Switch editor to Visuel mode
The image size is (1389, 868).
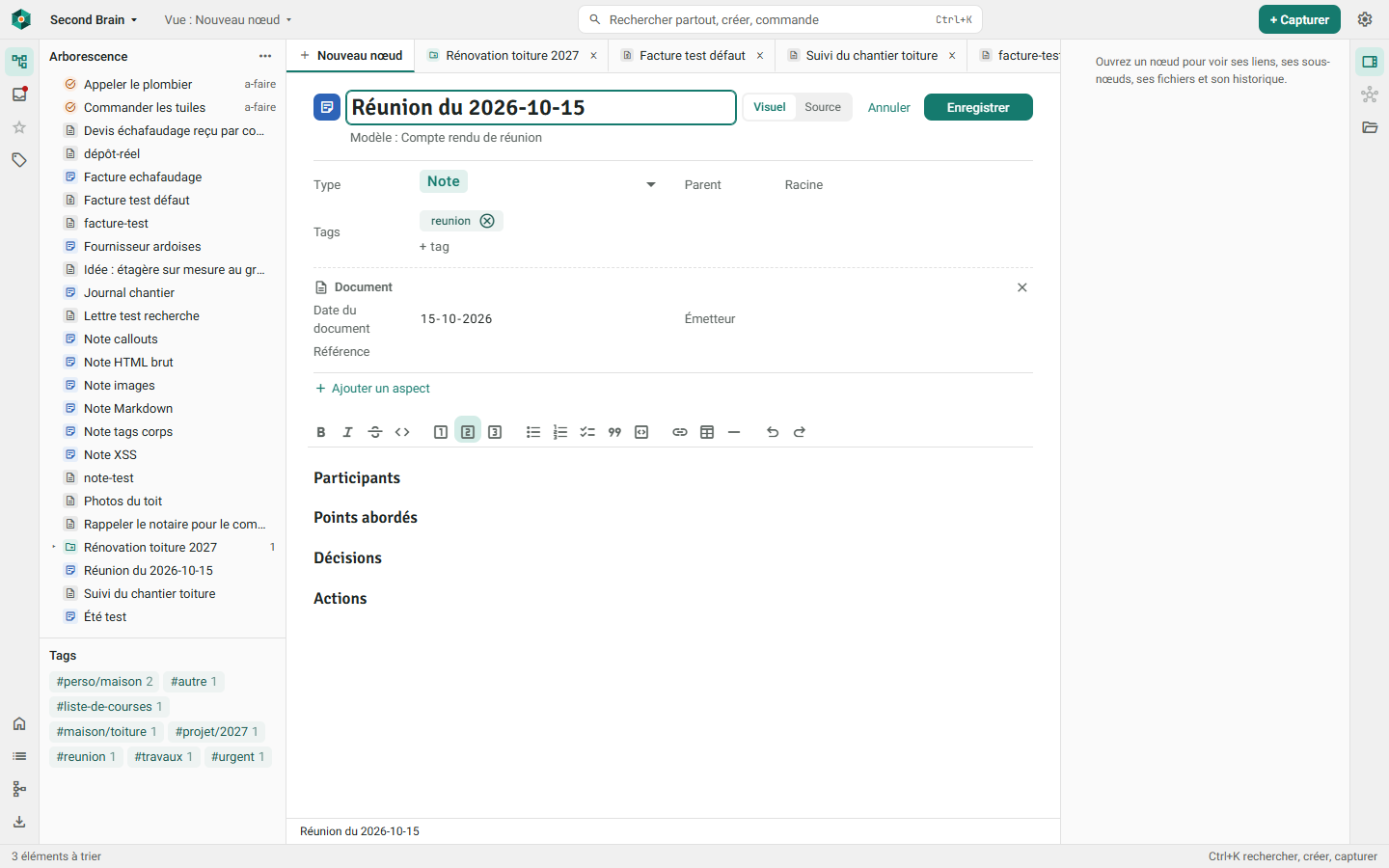tap(770, 107)
